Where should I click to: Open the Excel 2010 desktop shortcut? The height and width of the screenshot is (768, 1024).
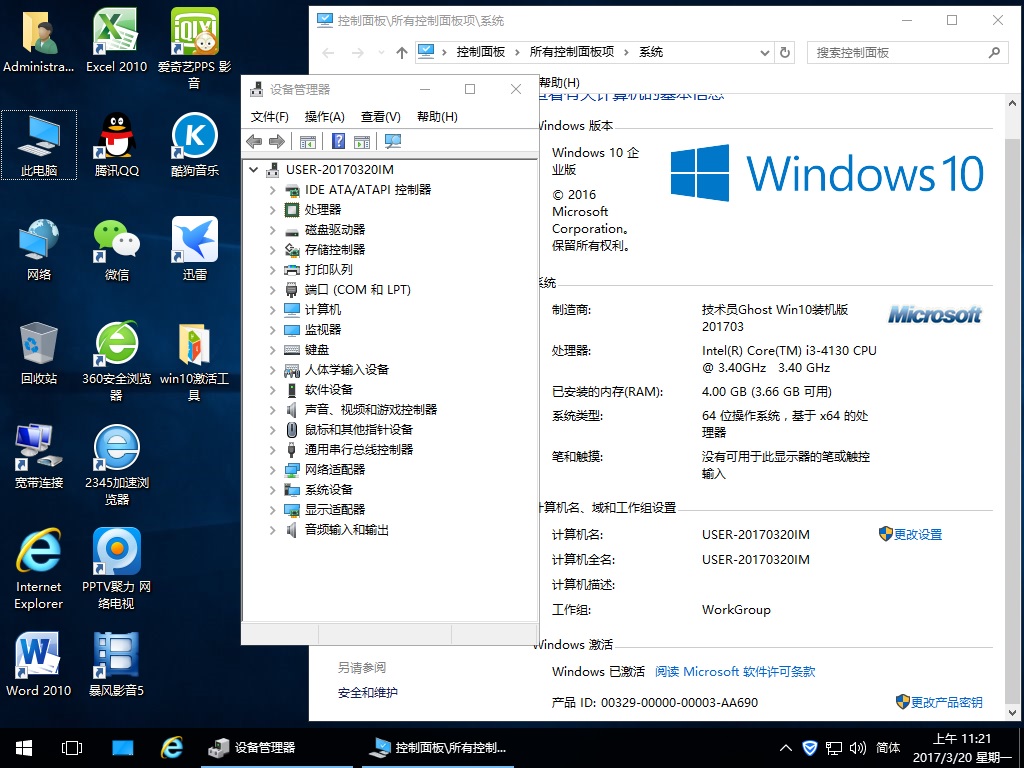pos(116,40)
